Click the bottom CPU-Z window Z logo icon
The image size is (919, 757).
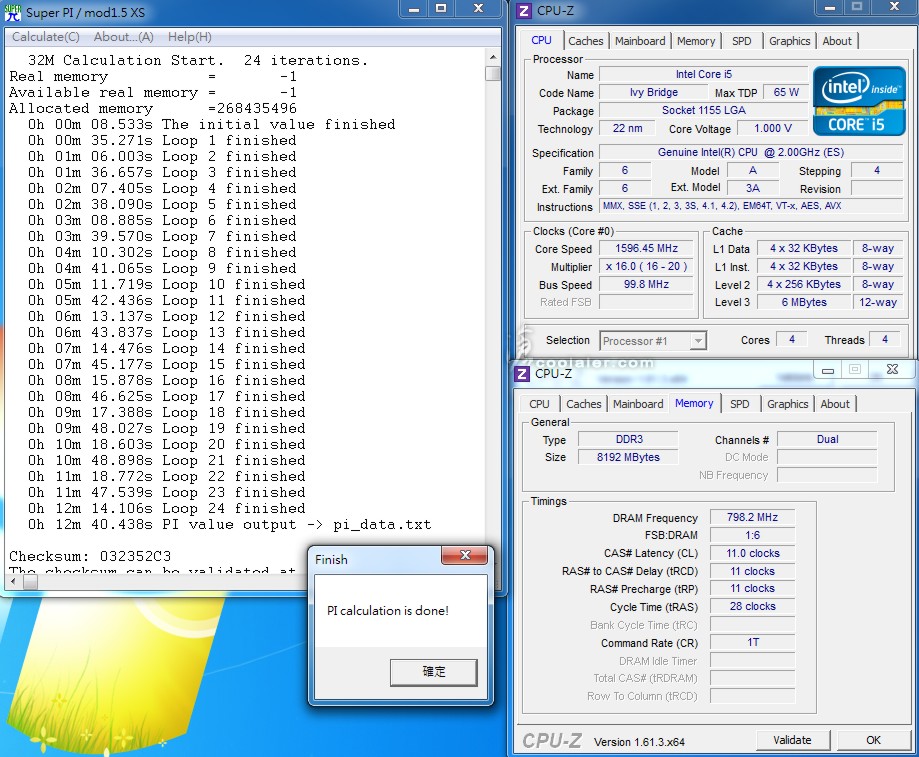point(522,373)
